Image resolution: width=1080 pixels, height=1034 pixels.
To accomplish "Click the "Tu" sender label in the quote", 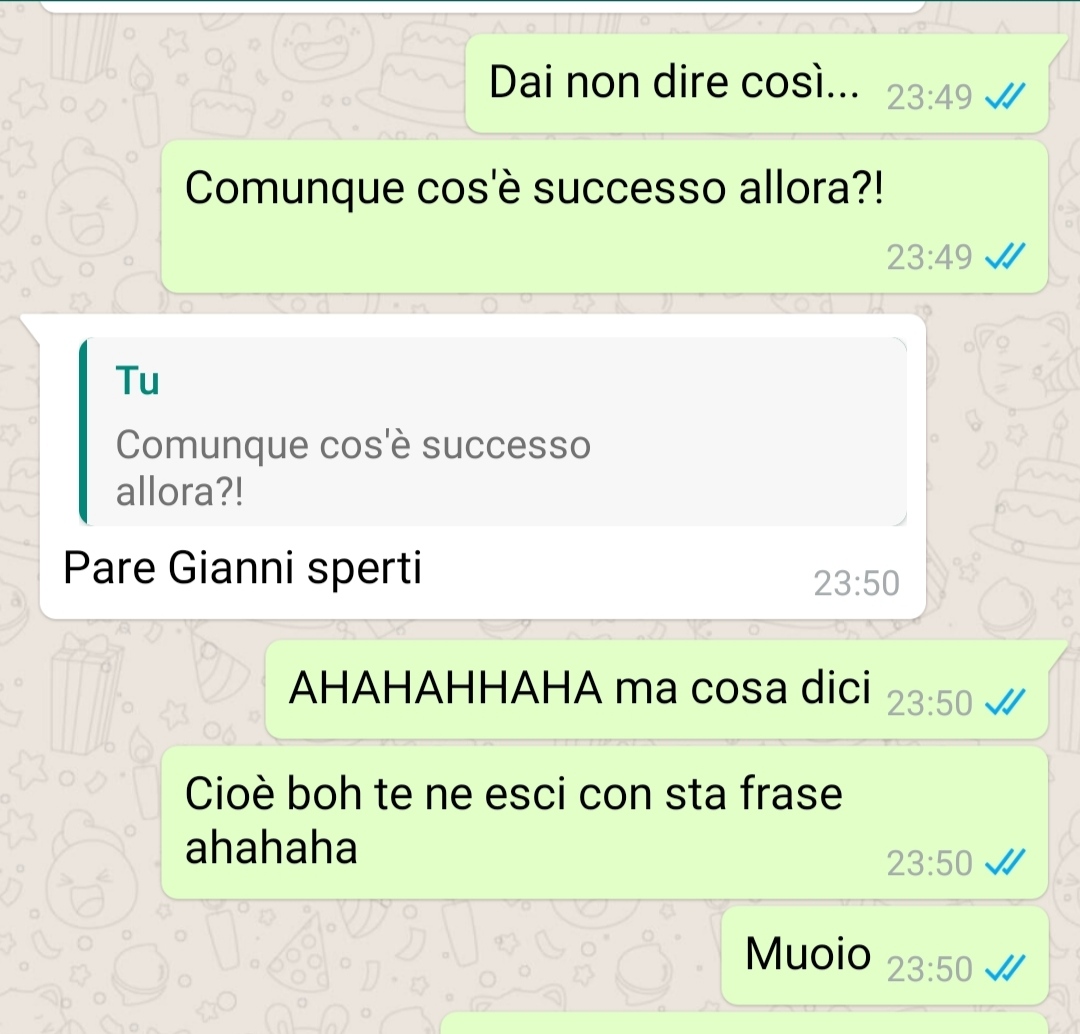I will 138,381.
